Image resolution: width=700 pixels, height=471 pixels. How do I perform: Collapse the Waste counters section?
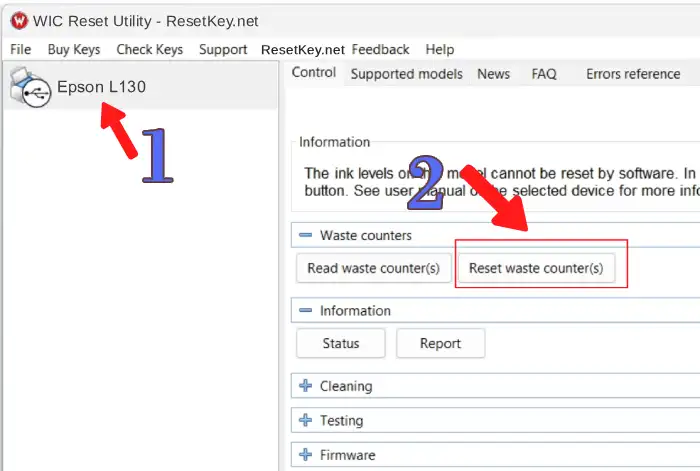305,235
